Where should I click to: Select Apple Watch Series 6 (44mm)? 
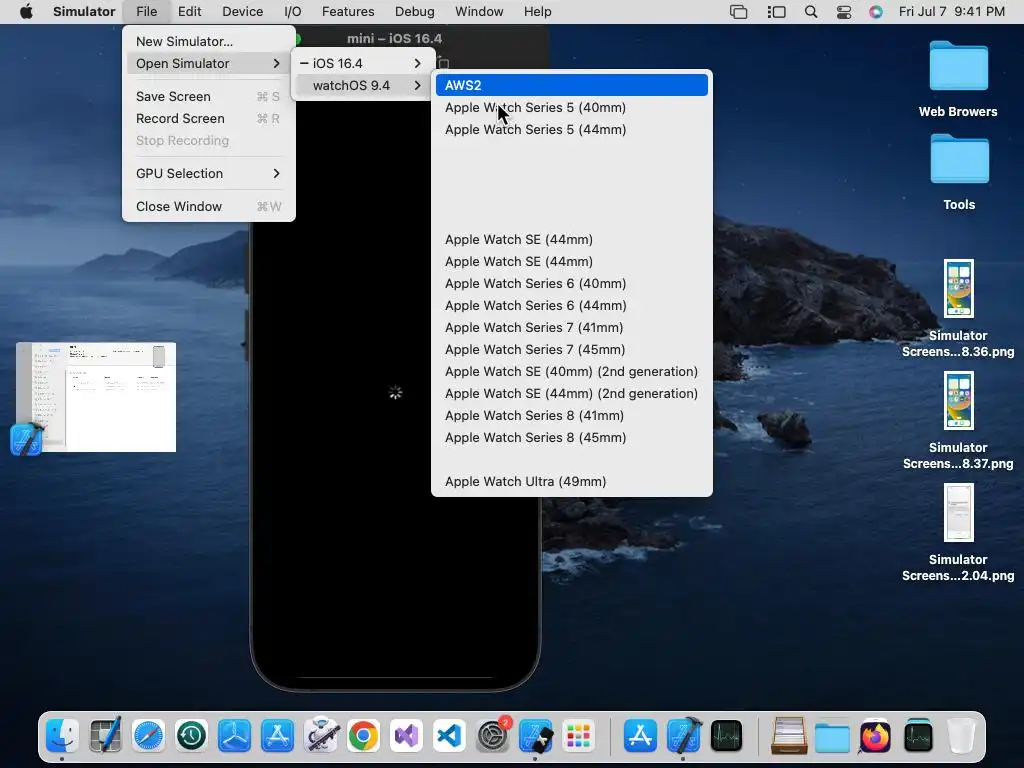coord(571,306)
